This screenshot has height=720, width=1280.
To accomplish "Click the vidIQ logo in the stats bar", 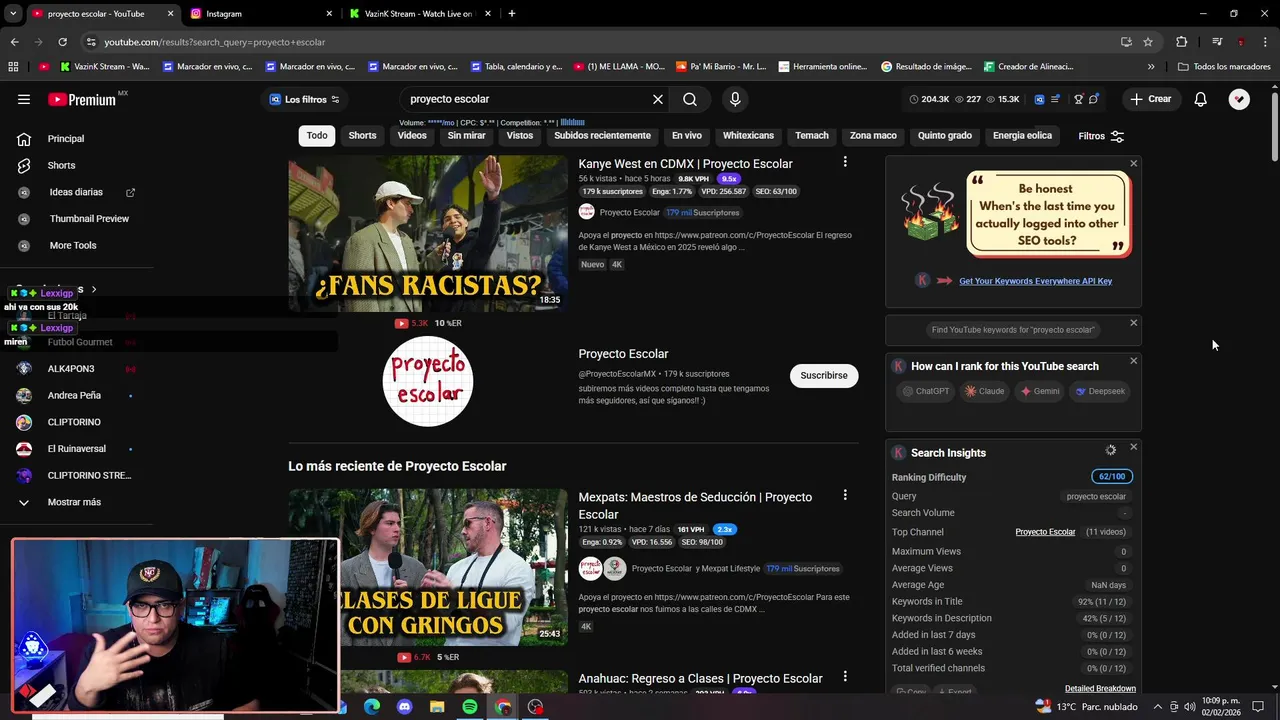I will pyautogui.click(x=1039, y=99).
